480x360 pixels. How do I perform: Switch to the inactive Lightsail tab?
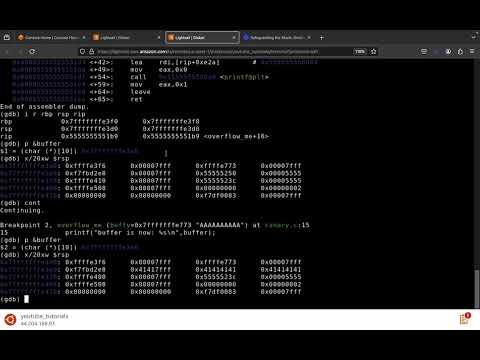(127, 38)
